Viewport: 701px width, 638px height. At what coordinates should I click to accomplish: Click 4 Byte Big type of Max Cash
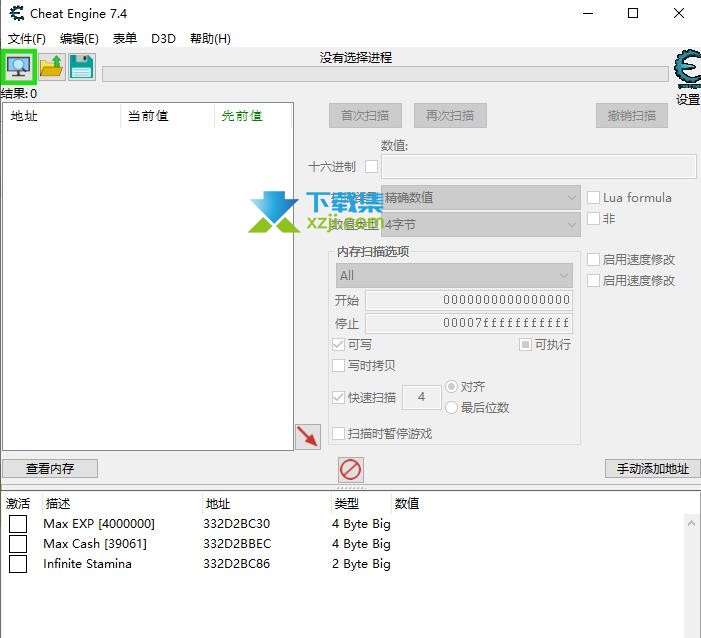point(361,544)
